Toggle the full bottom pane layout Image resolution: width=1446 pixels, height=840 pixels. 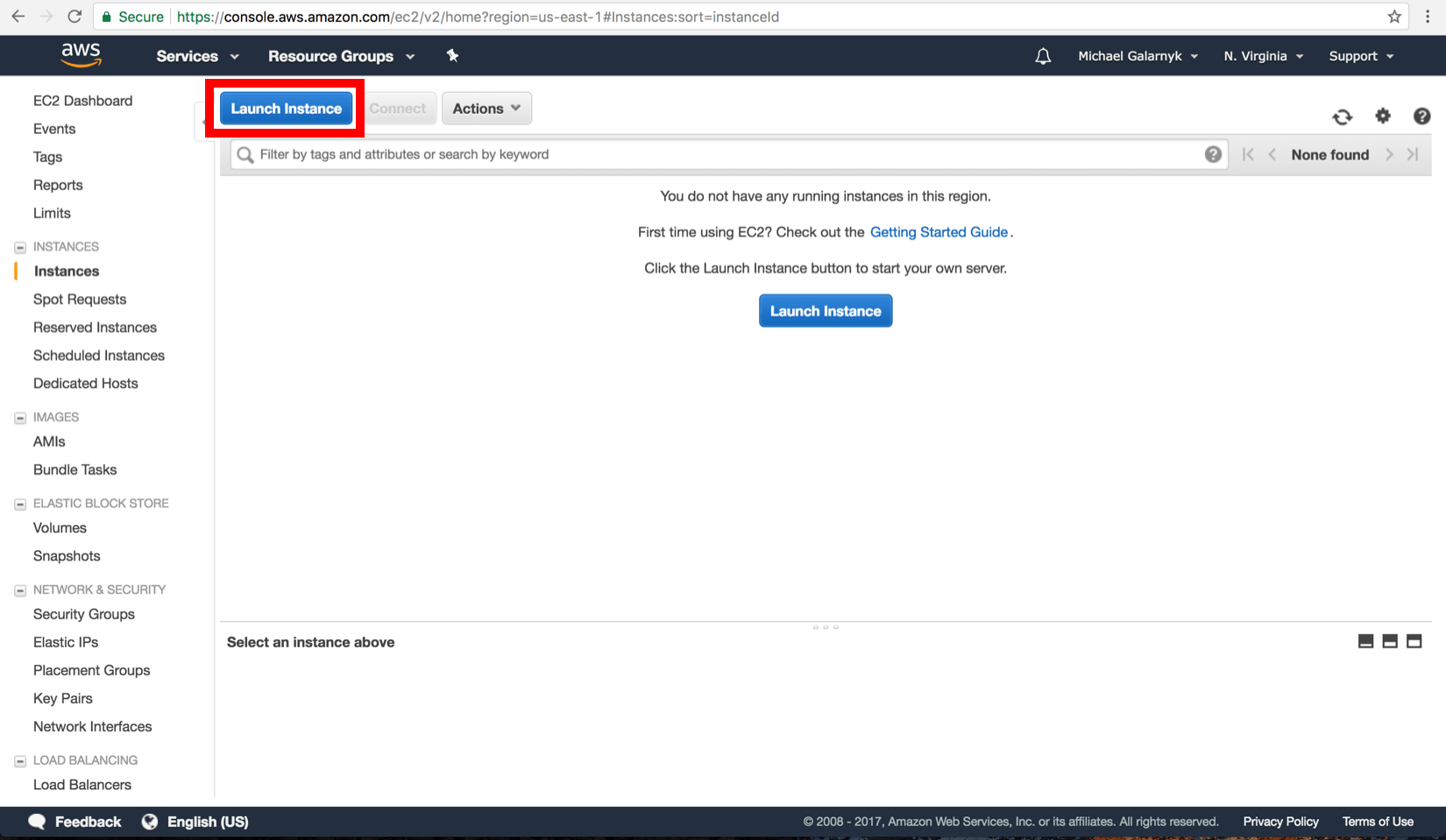(1414, 641)
